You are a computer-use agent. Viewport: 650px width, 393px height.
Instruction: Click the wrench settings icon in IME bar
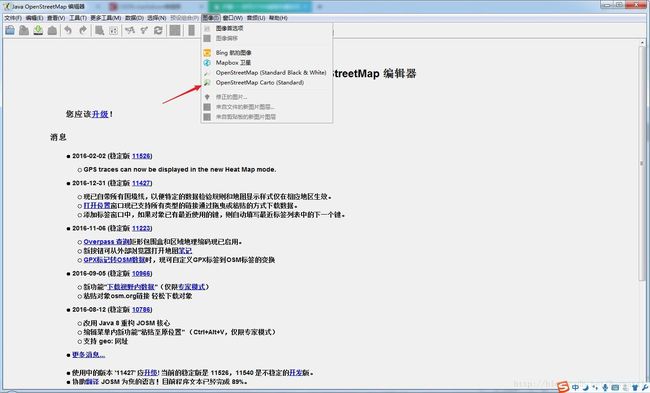click(x=644, y=388)
